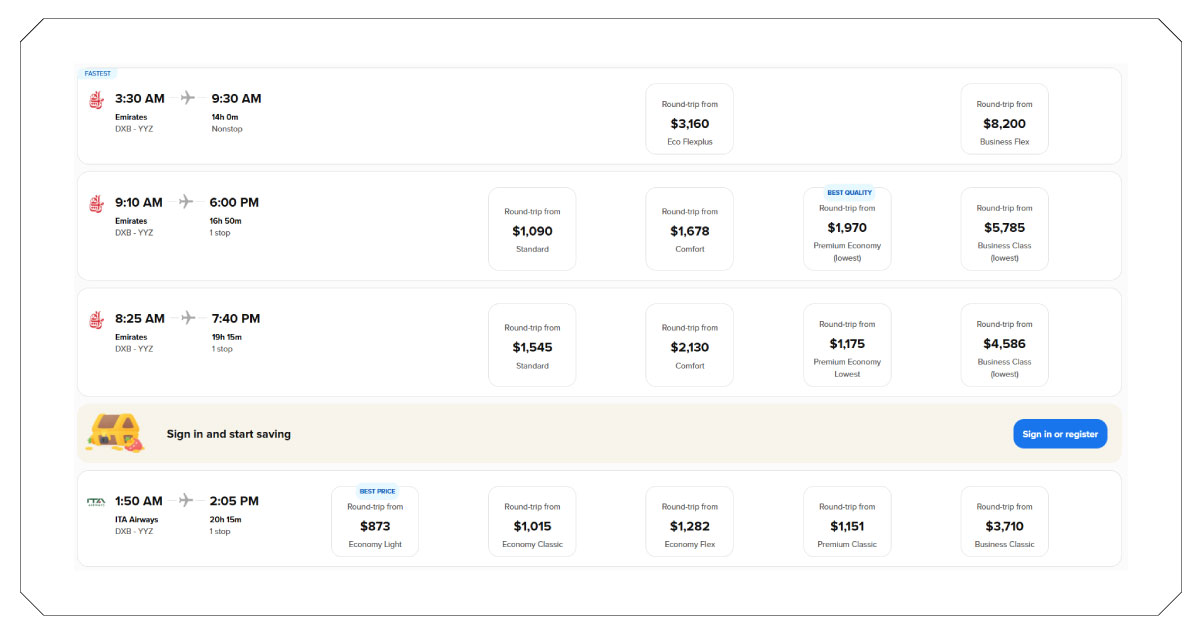
Task: Pick the $2,130 Comfort fare
Action: 689,345
